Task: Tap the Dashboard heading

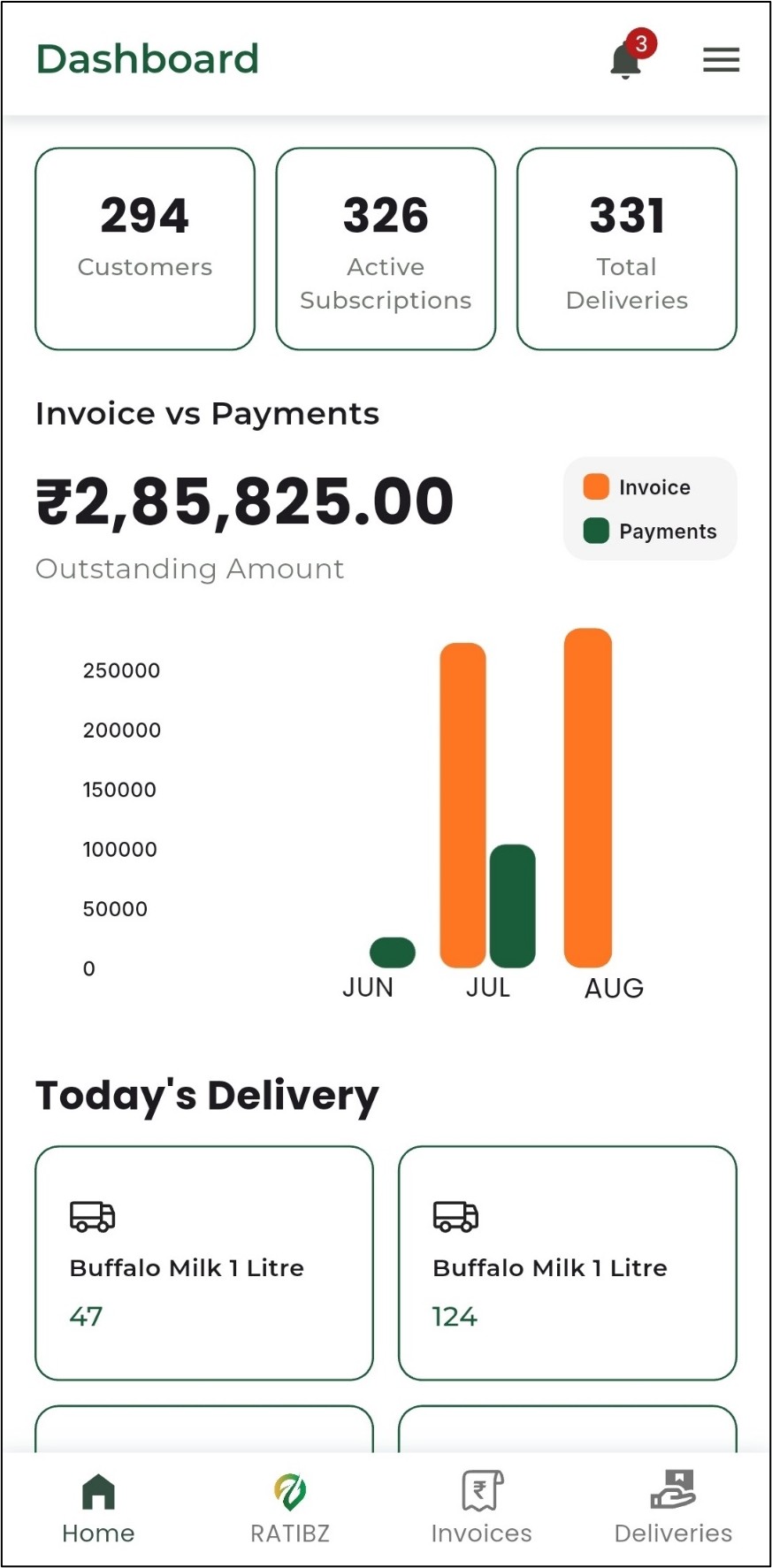Action: [x=147, y=59]
